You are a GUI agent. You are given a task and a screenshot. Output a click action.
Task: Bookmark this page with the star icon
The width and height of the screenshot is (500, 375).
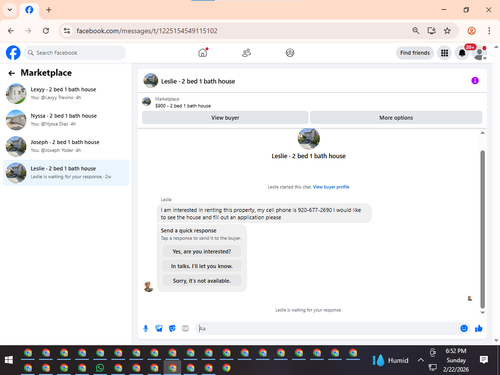point(447,31)
